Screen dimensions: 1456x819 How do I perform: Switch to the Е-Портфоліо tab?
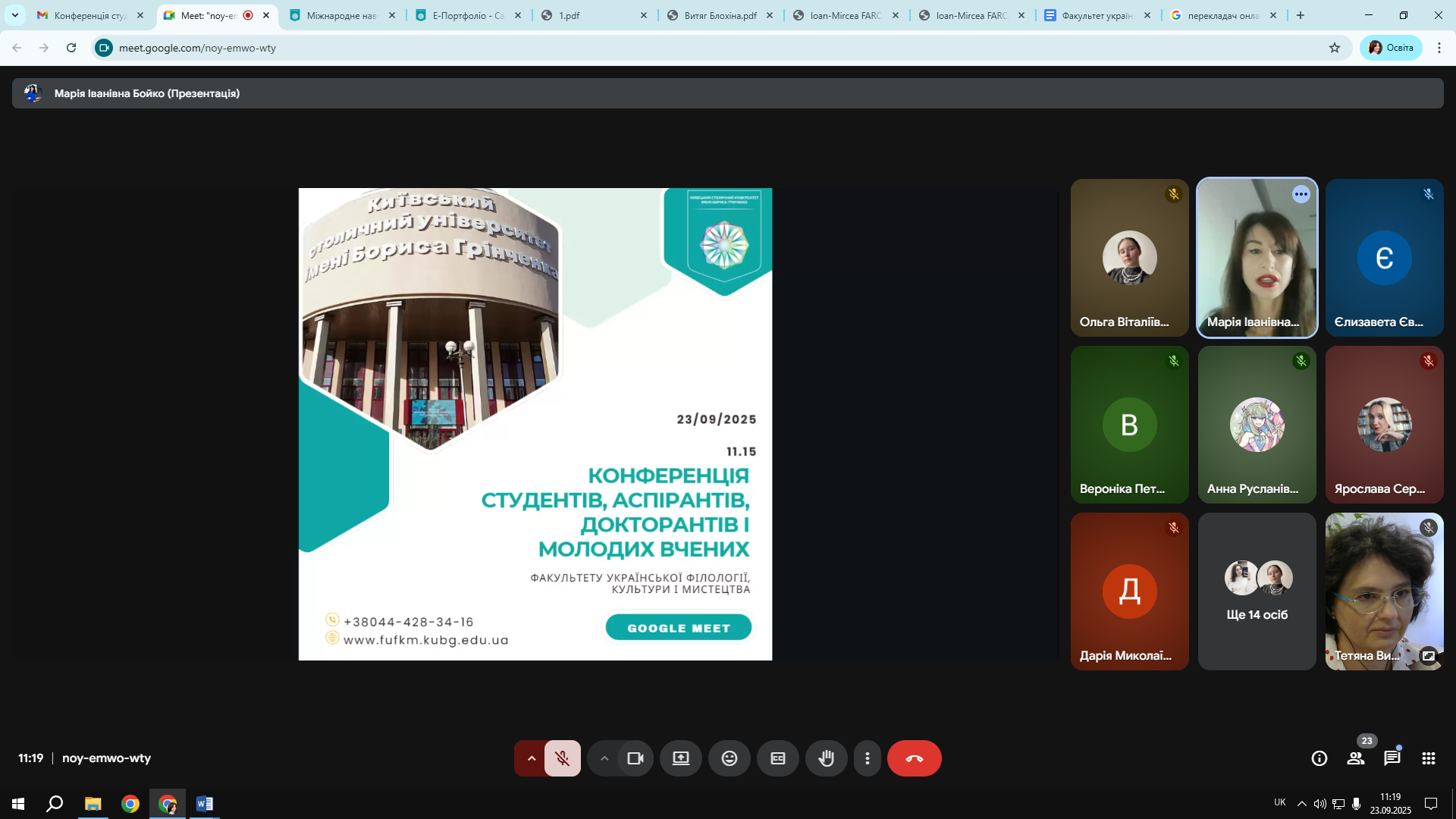point(466,15)
